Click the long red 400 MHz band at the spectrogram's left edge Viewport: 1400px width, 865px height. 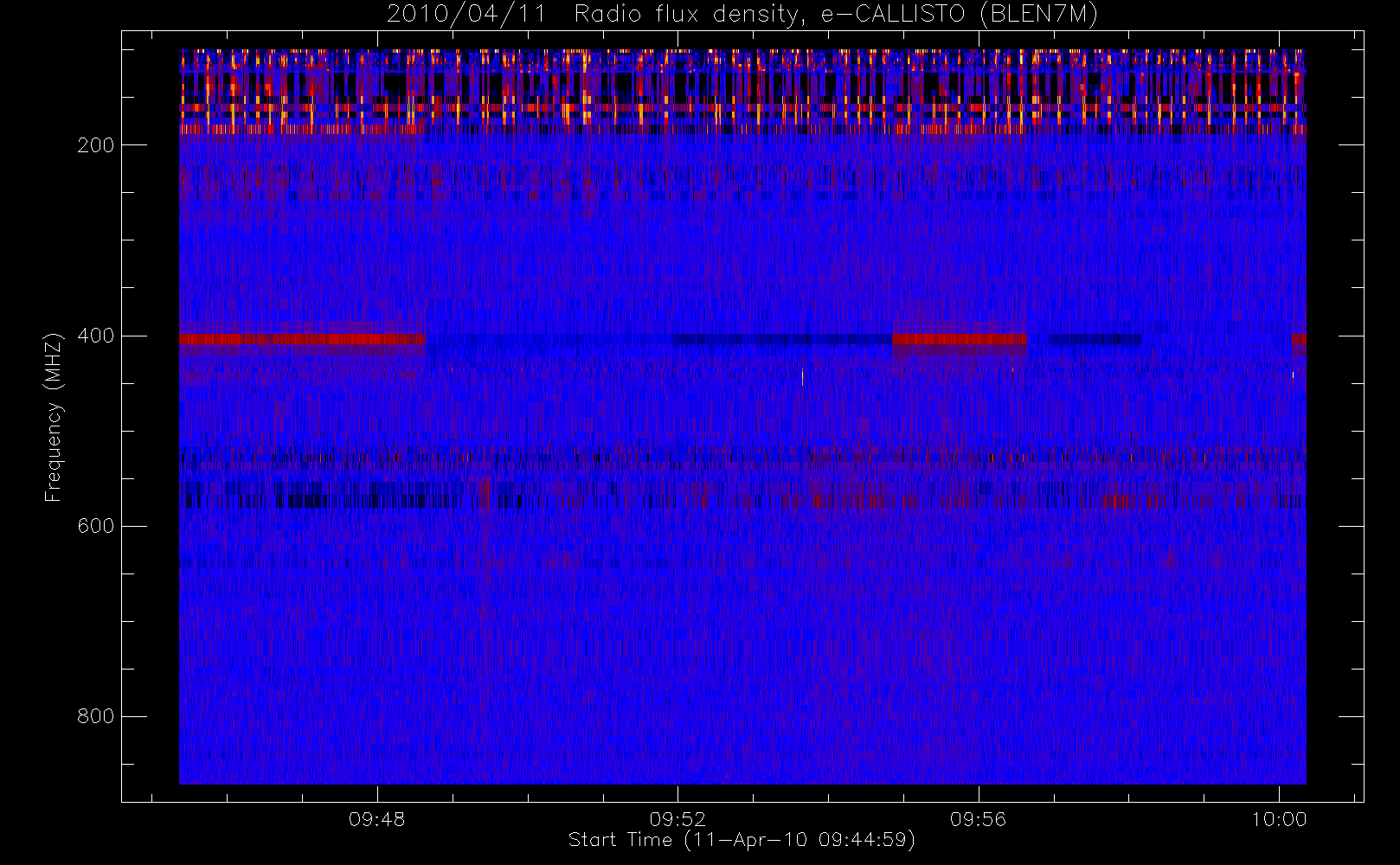click(x=302, y=339)
